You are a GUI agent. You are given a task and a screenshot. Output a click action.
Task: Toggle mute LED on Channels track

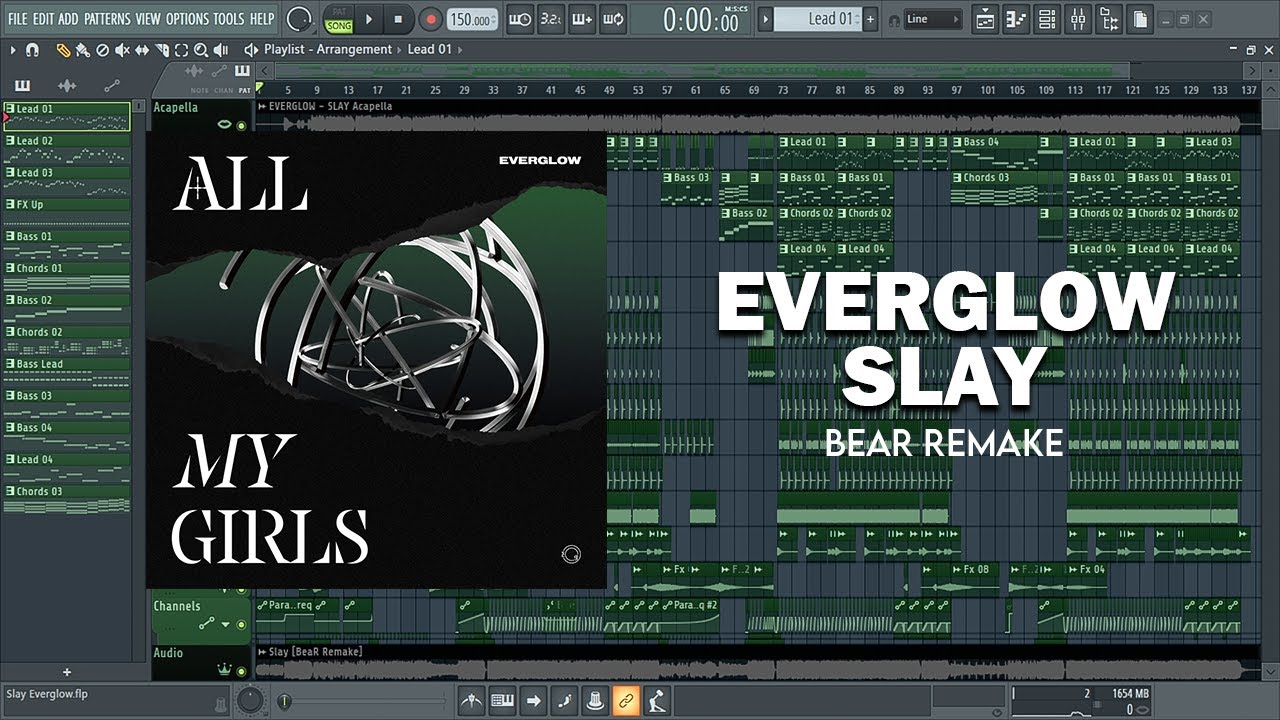coord(241,624)
